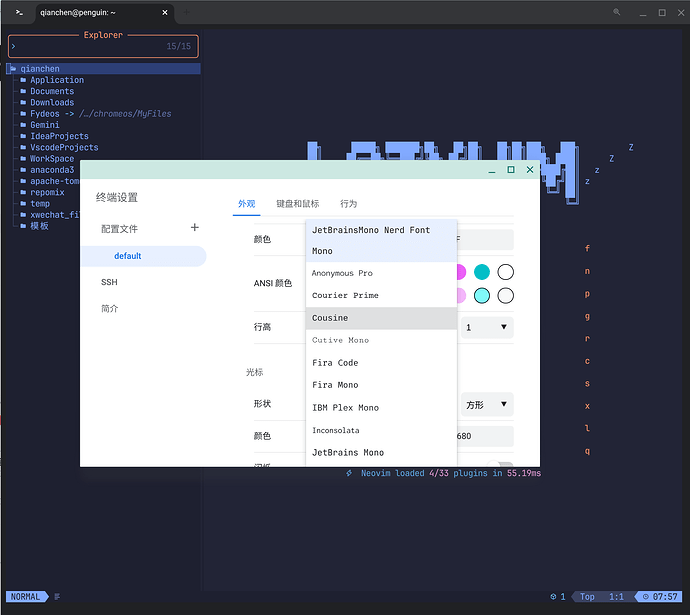The width and height of the screenshot is (690, 615).
Task: Switch to the 键盘和鼠标 tab
Action: tap(297, 204)
